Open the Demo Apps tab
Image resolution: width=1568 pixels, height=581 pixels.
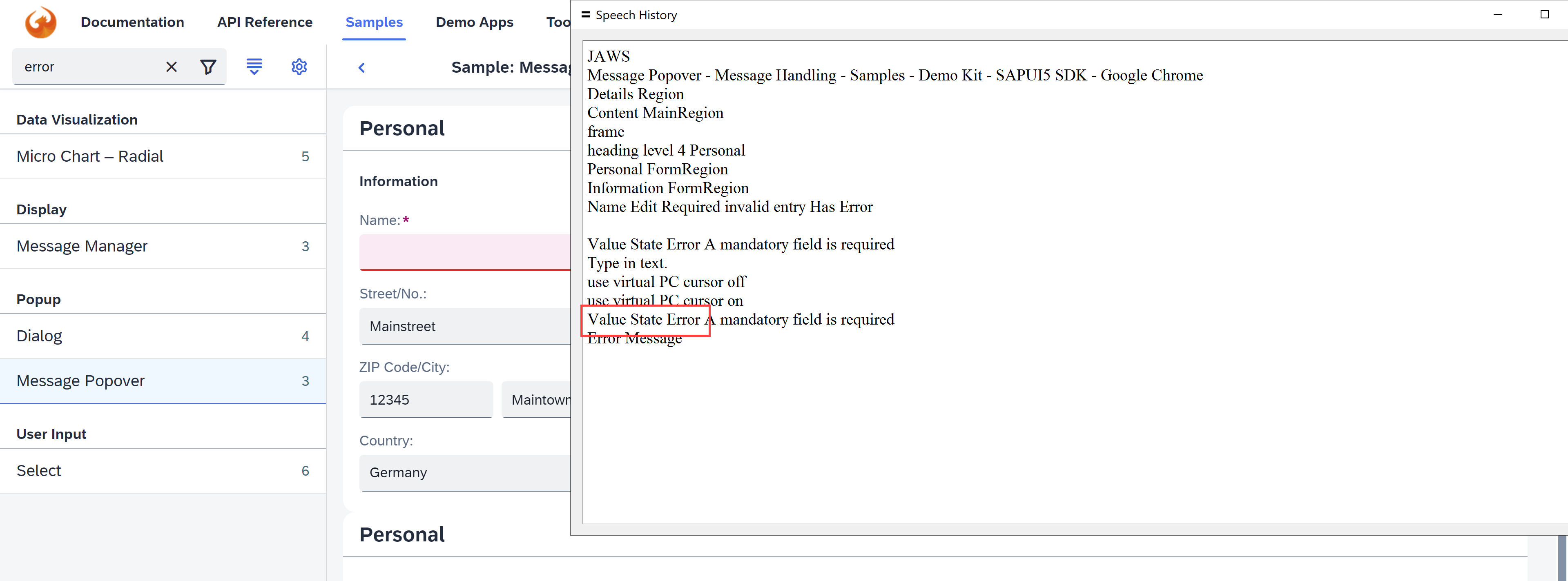(475, 22)
